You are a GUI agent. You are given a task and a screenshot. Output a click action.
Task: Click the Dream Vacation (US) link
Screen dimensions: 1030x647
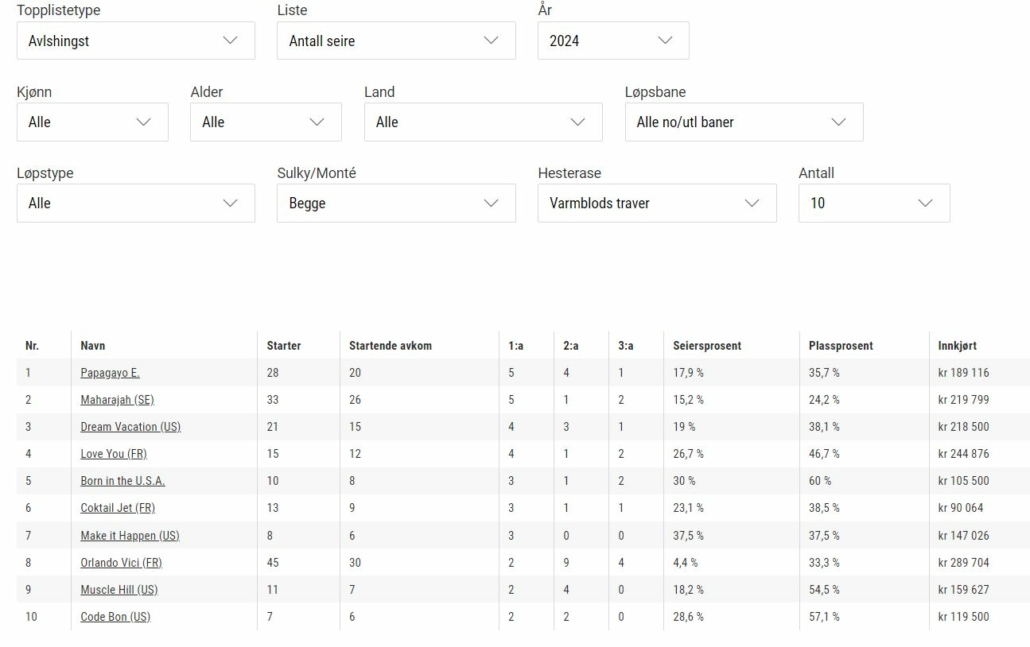click(x=130, y=427)
